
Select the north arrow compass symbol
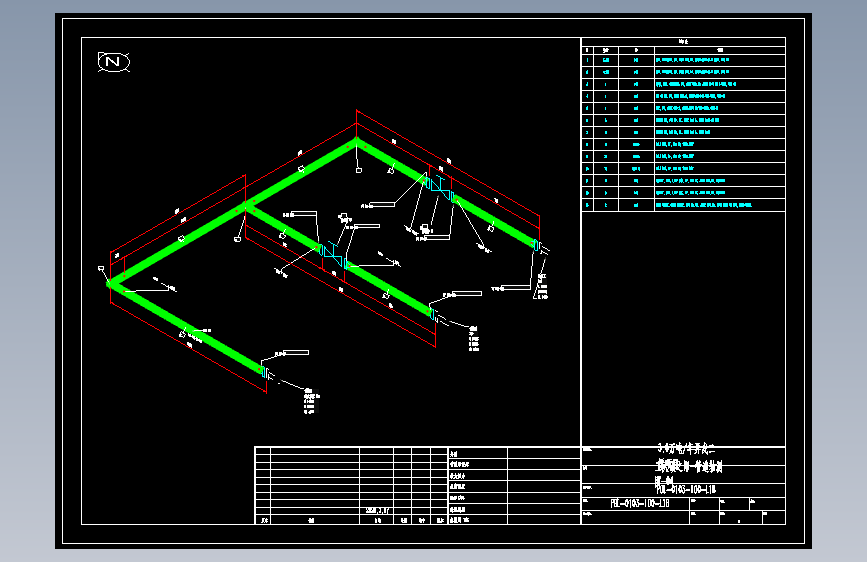(x=114, y=62)
